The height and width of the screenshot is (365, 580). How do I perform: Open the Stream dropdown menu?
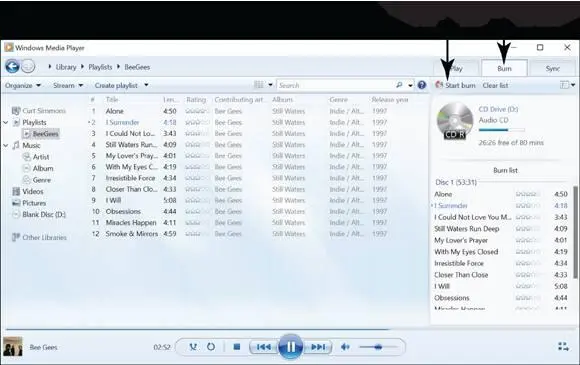[x=68, y=85]
